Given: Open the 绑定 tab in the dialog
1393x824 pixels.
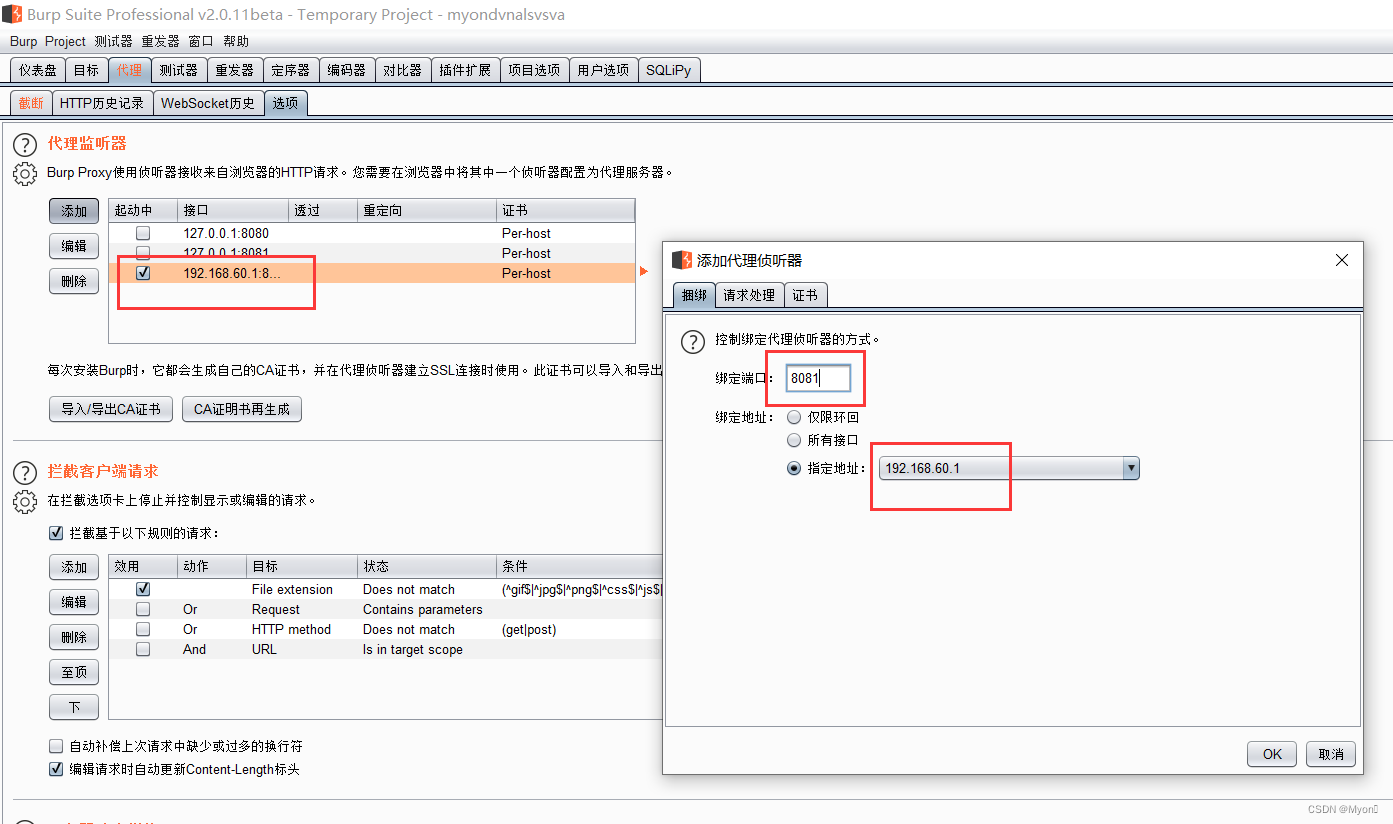Looking at the screenshot, I should pyautogui.click(x=694, y=295).
